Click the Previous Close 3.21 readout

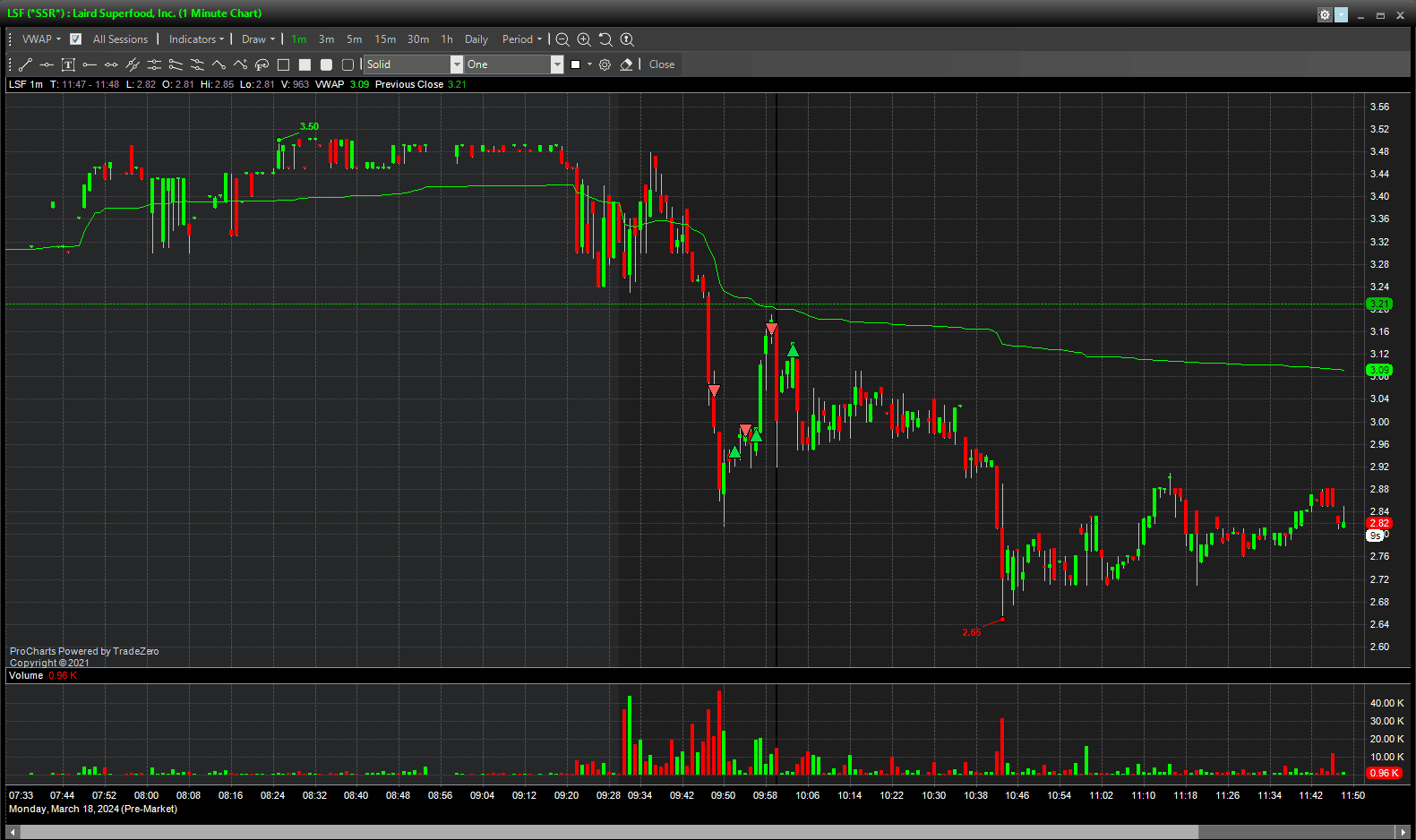coord(420,84)
